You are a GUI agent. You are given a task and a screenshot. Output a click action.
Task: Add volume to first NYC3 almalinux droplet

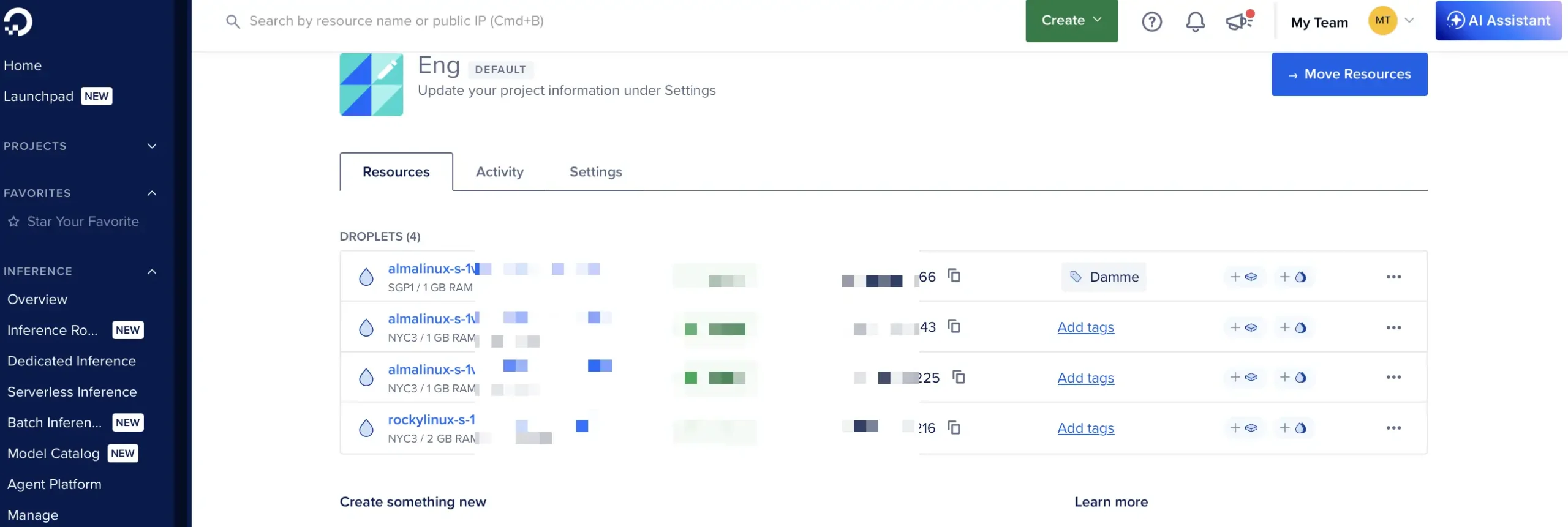coord(1244,327)
